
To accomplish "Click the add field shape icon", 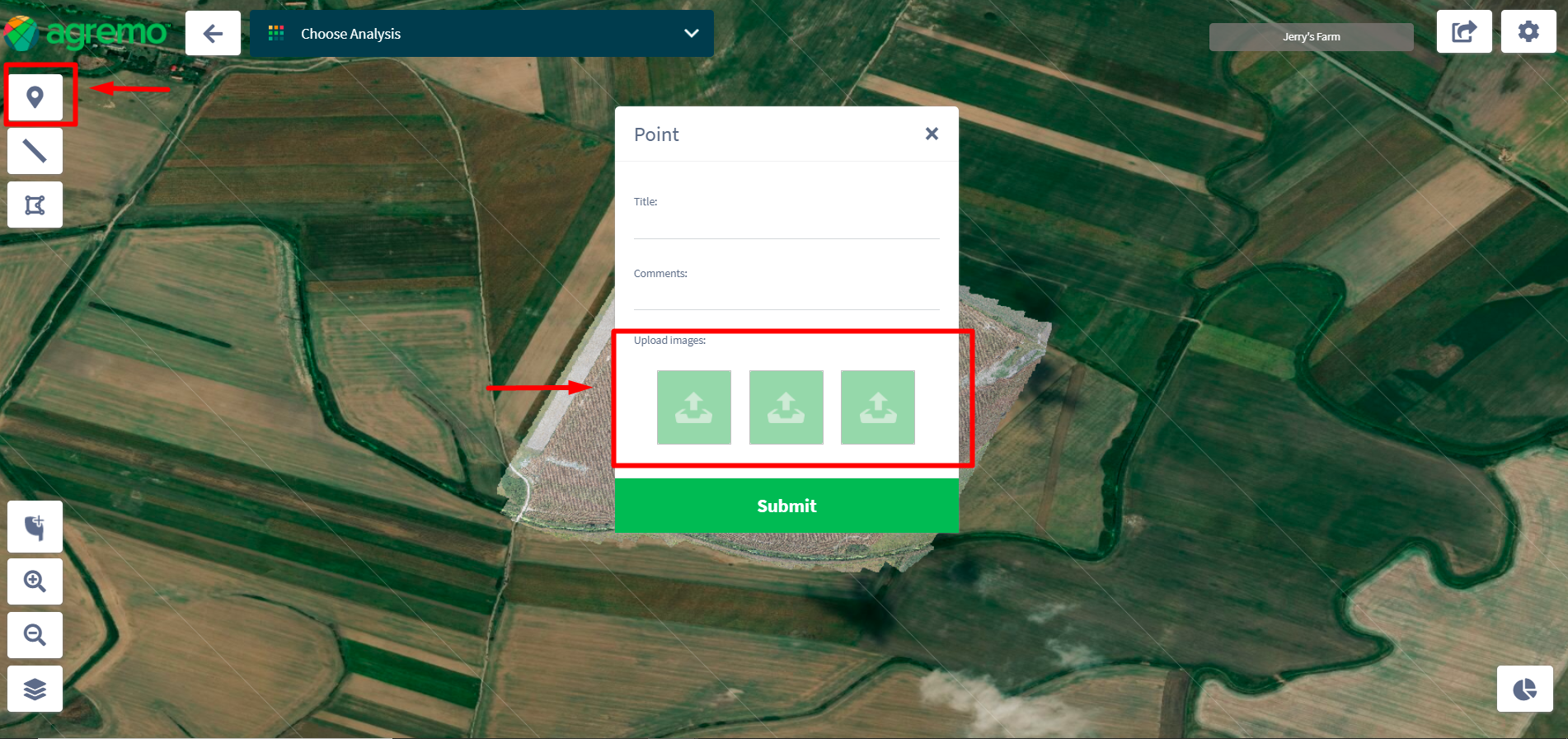I will click(x=35, y=527).
